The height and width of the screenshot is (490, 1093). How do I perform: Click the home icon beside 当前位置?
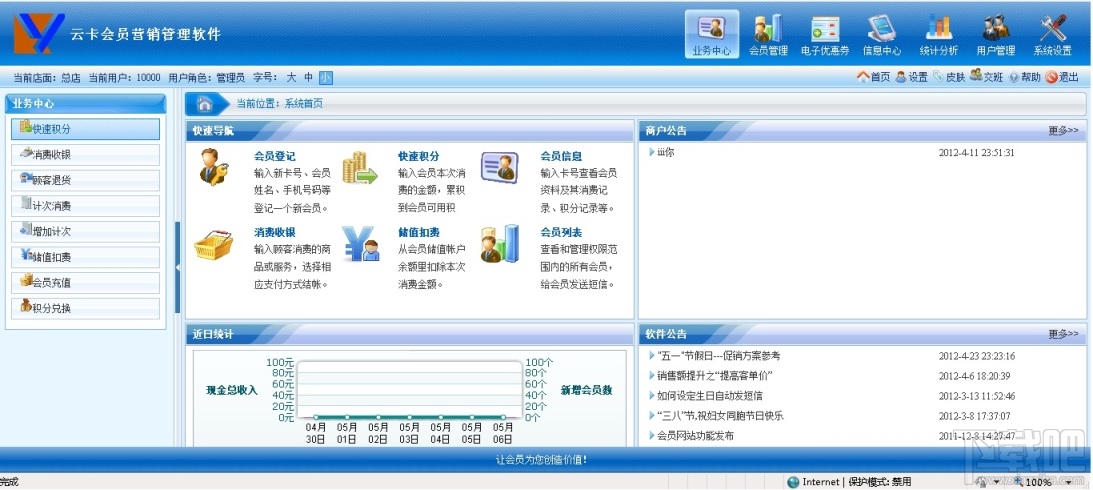click(x=204, y=104)
